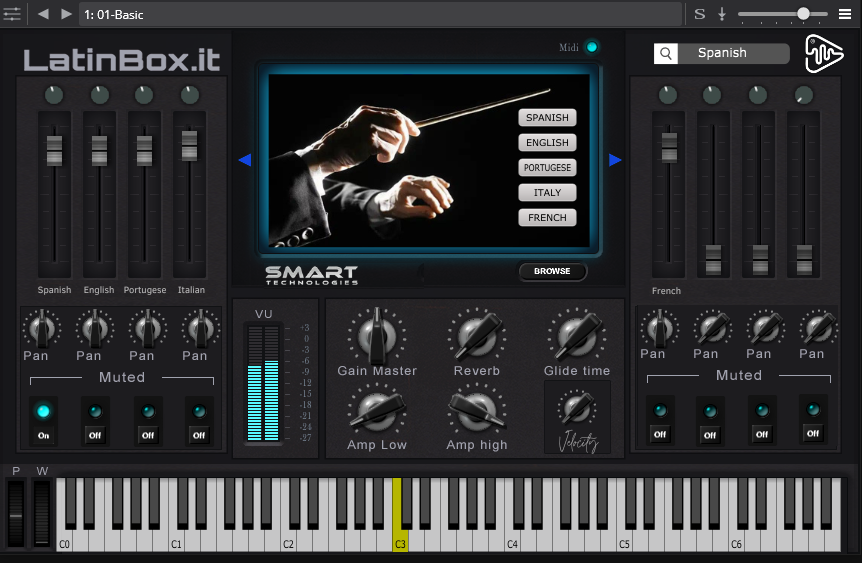The image size is (862, 563).
Task: Click the Pan knob under Portugese
Action: coord(147,328)
